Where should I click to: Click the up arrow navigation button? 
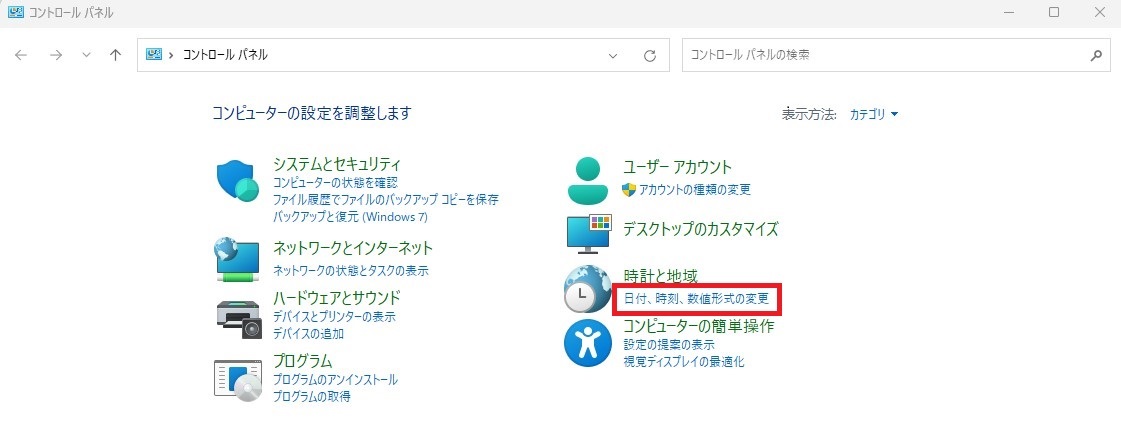pyautogui.click(x=116, y=55)
